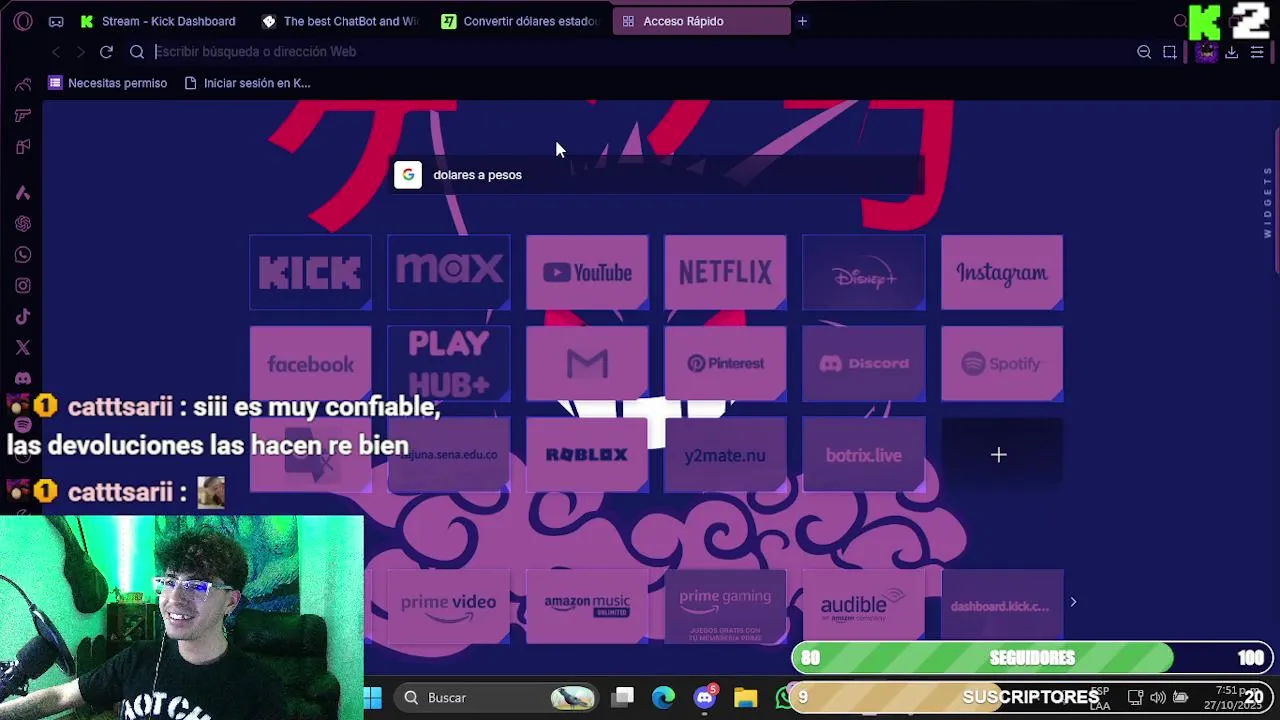
Task: Open Easy Setup sliders icon
Action: click(x=1257, y=52)
